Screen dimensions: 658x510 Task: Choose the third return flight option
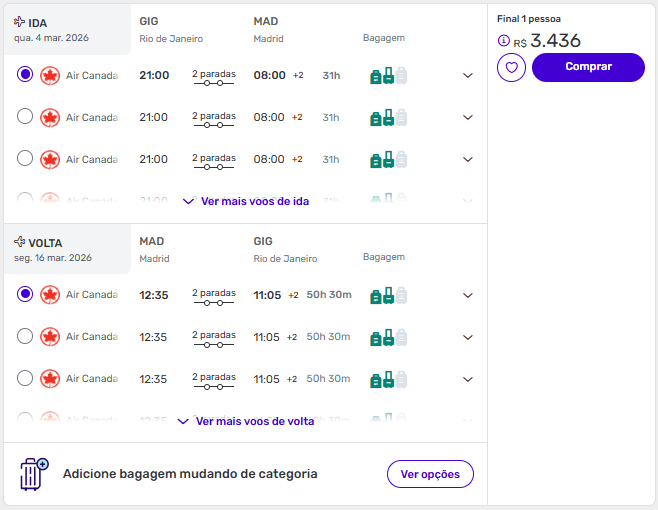click(25, 379)
